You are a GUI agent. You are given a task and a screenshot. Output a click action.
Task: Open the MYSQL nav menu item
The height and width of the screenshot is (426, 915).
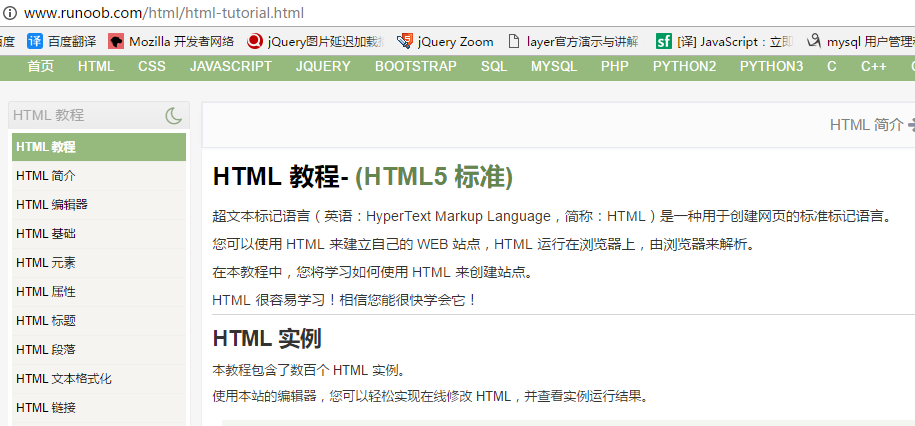(x=553, y=67)
